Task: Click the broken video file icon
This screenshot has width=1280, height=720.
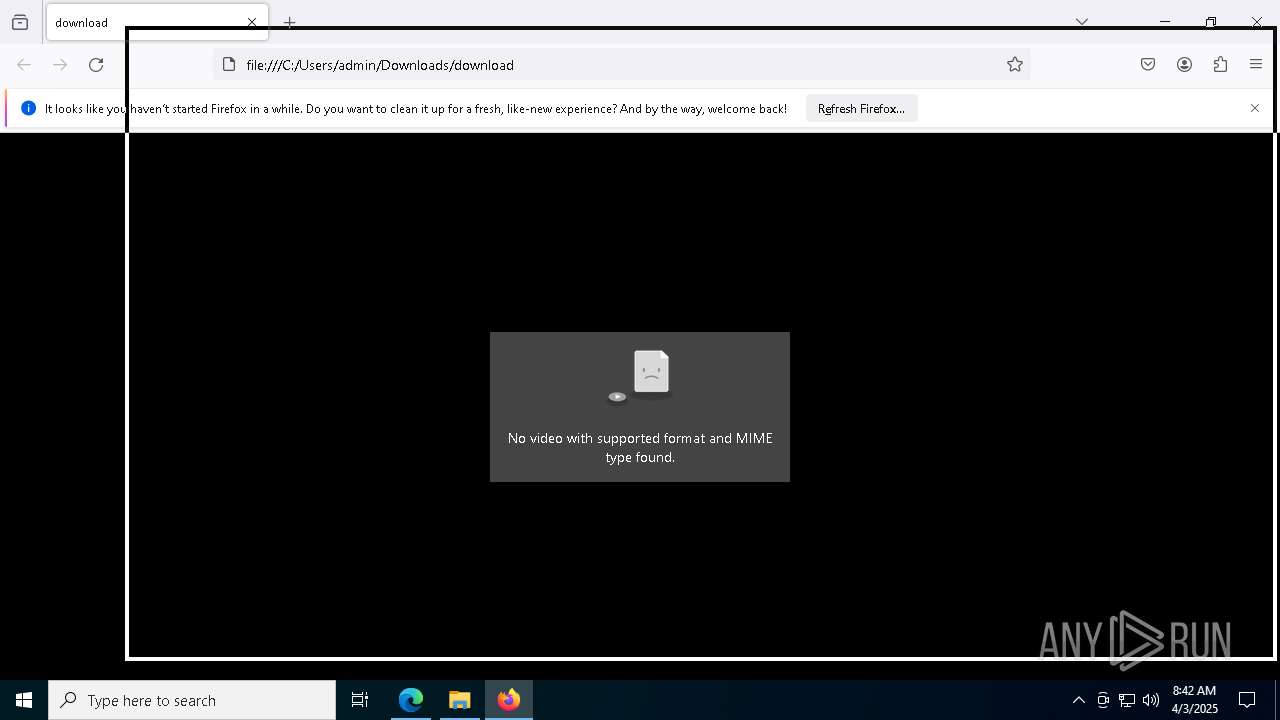Action: pyautogui.click(x=640, y=377)
